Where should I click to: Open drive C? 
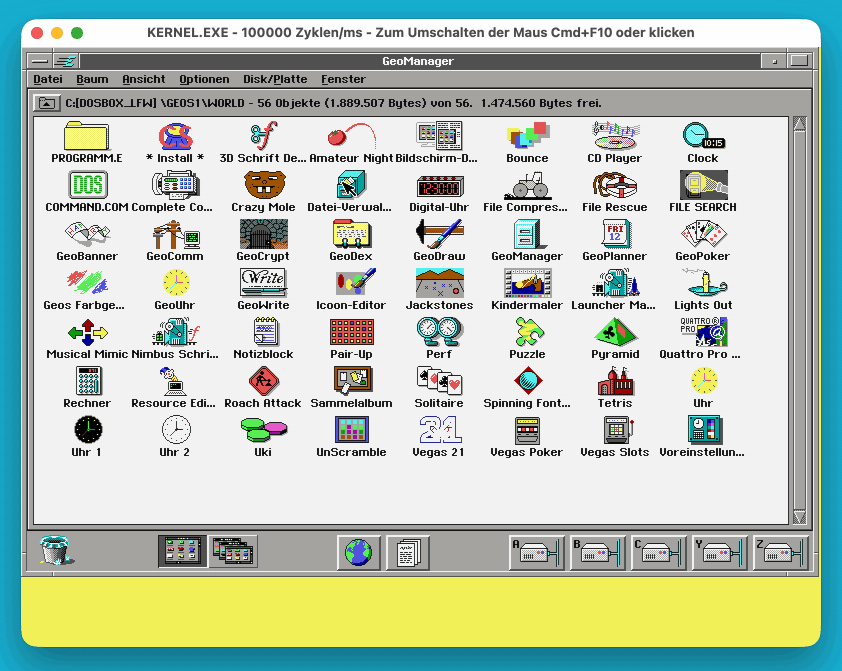click(659, 552)
